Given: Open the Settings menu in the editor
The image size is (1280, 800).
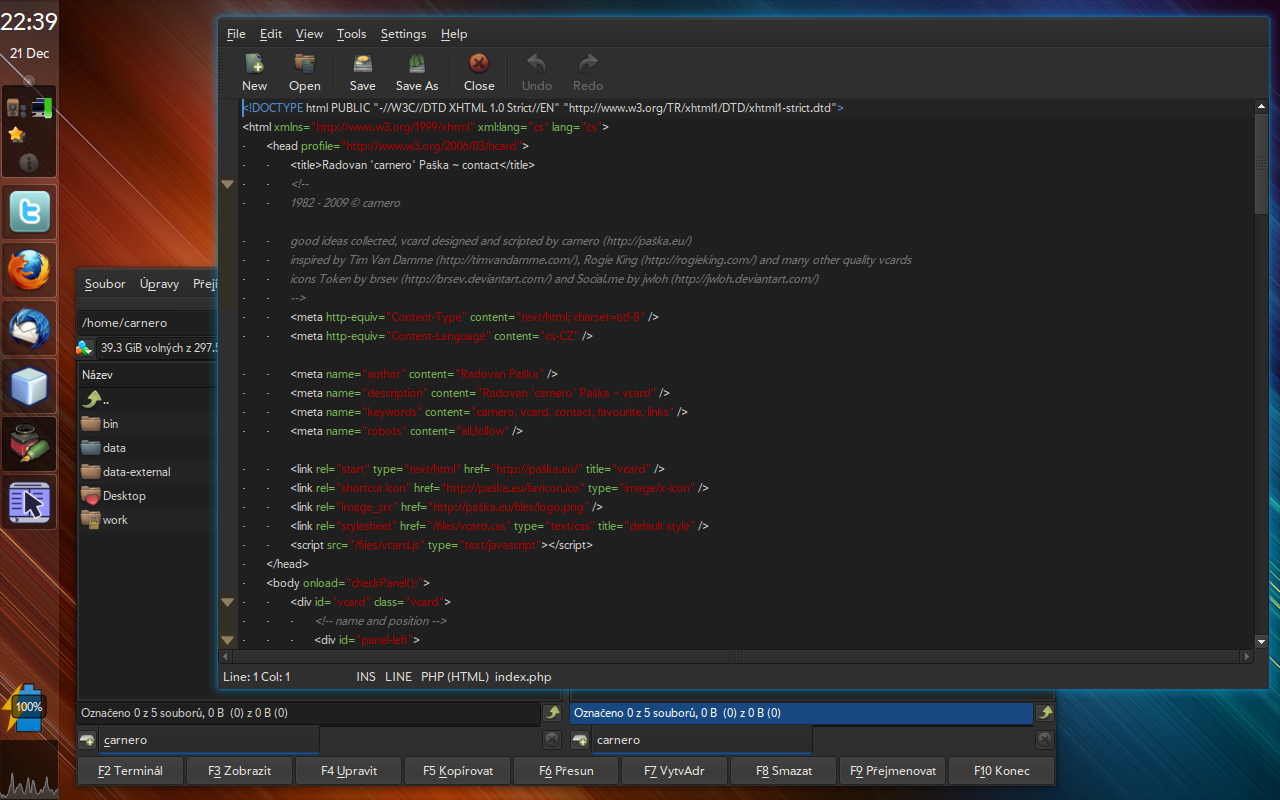Looking at the screenshot, I should click(x=403, y=34).
